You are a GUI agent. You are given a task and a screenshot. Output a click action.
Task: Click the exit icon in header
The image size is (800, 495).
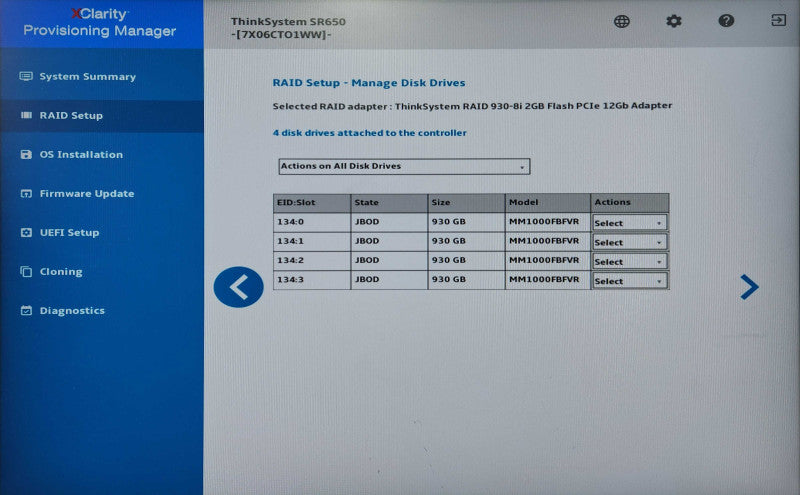click(778, 20)
